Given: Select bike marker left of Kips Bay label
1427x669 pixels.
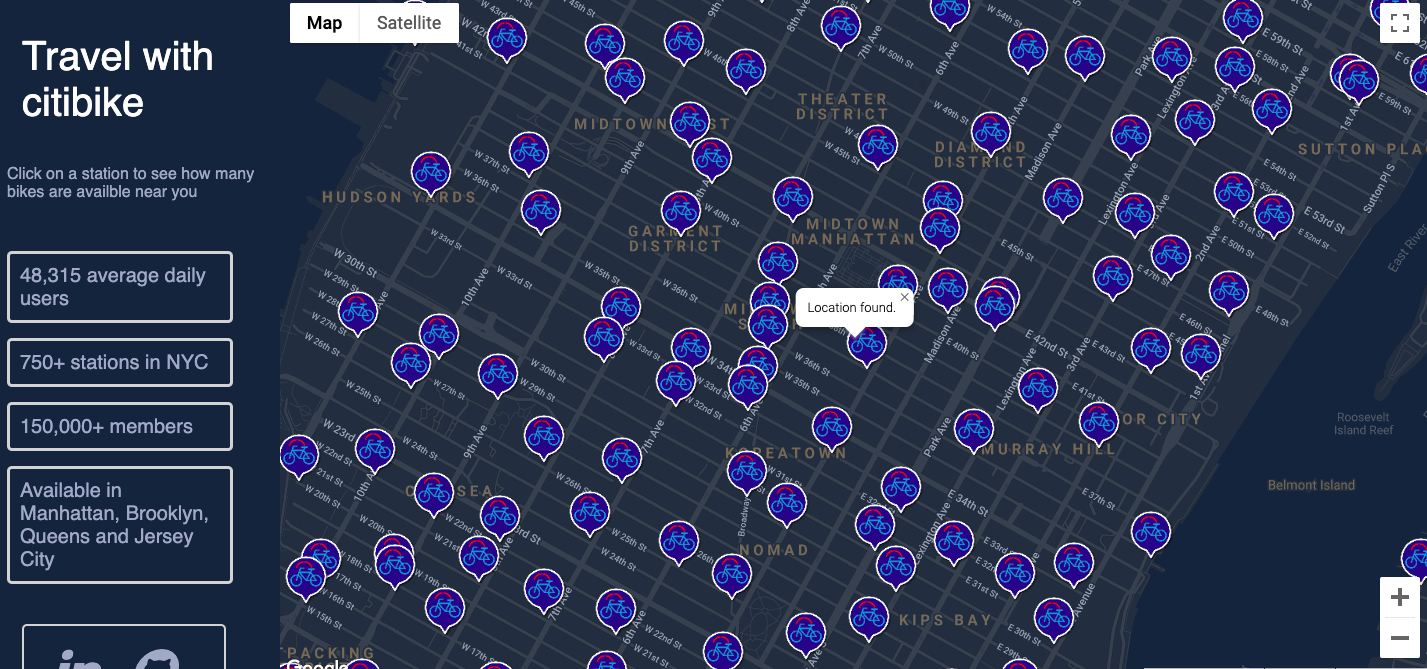Looking at the screenshot, I should tap(869, 618).
